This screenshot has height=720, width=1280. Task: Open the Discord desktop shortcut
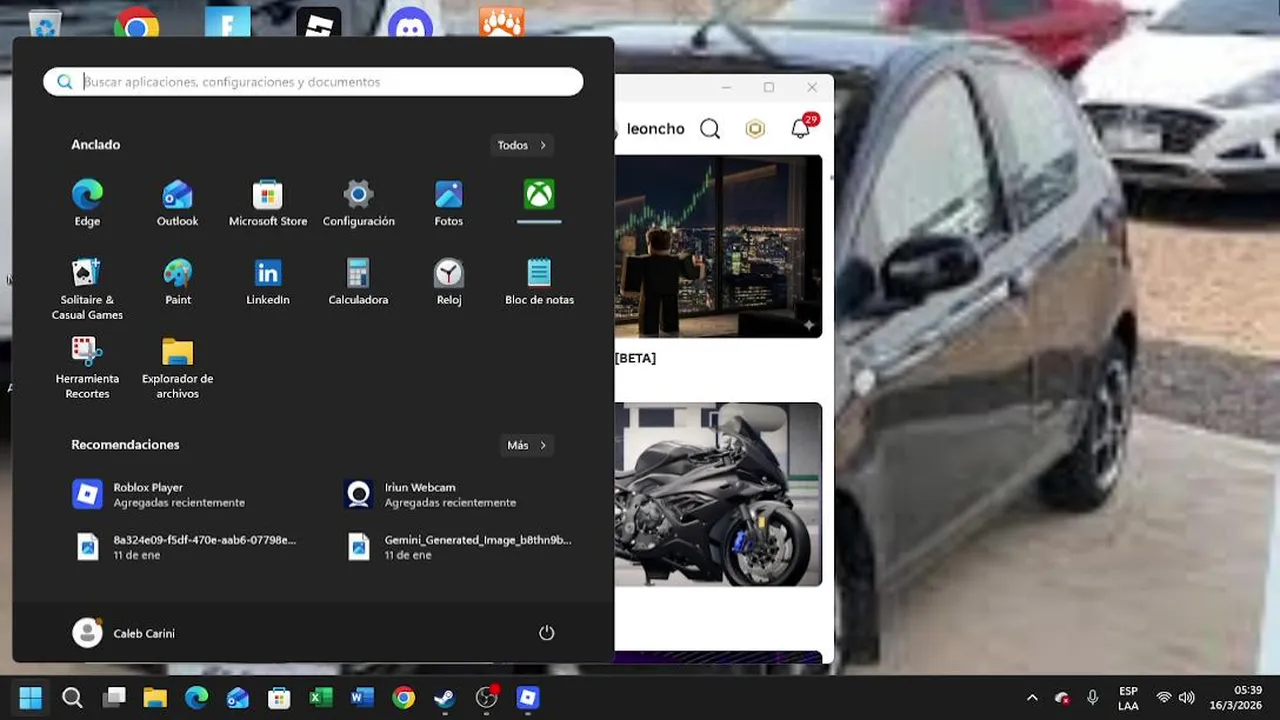[x=411, y=22]
